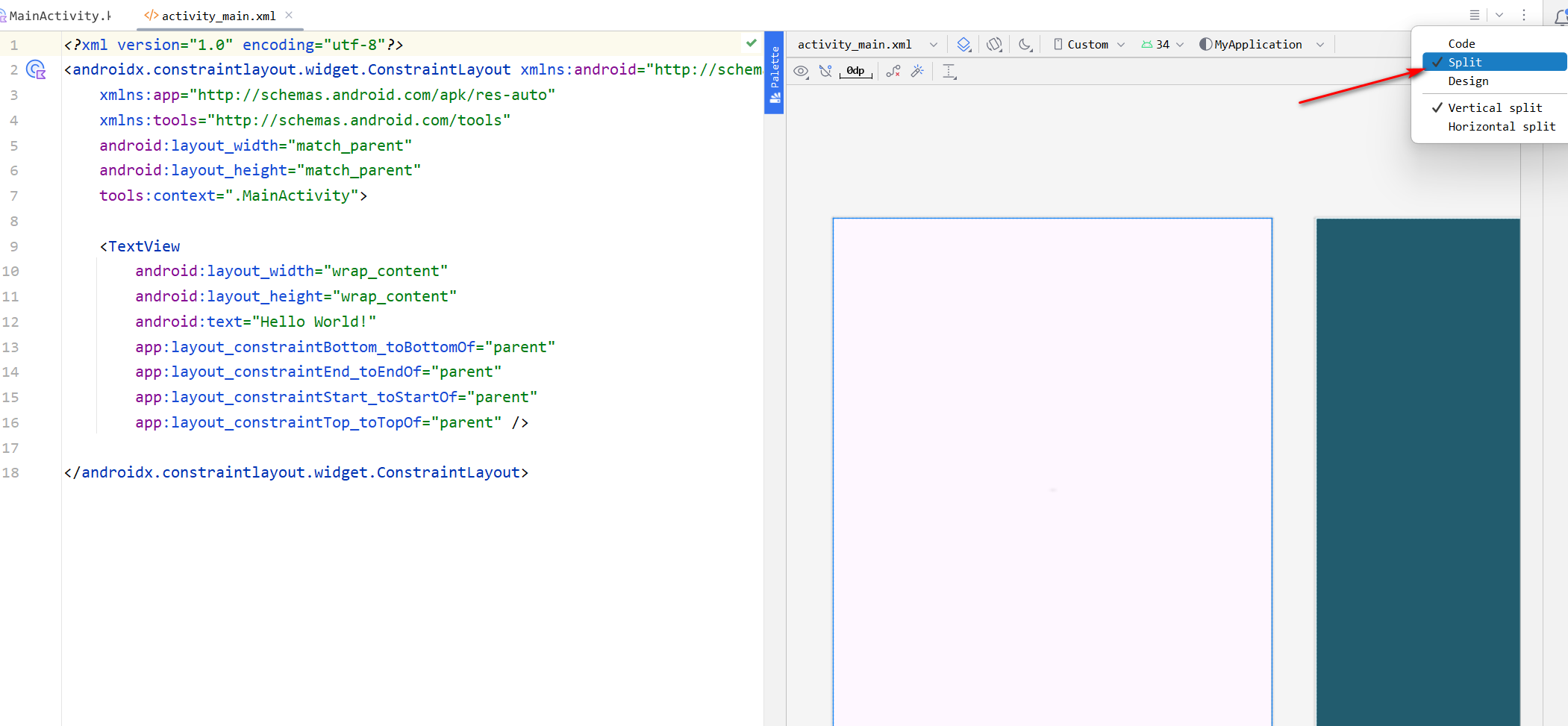Open the design surface layers selector

963,45
